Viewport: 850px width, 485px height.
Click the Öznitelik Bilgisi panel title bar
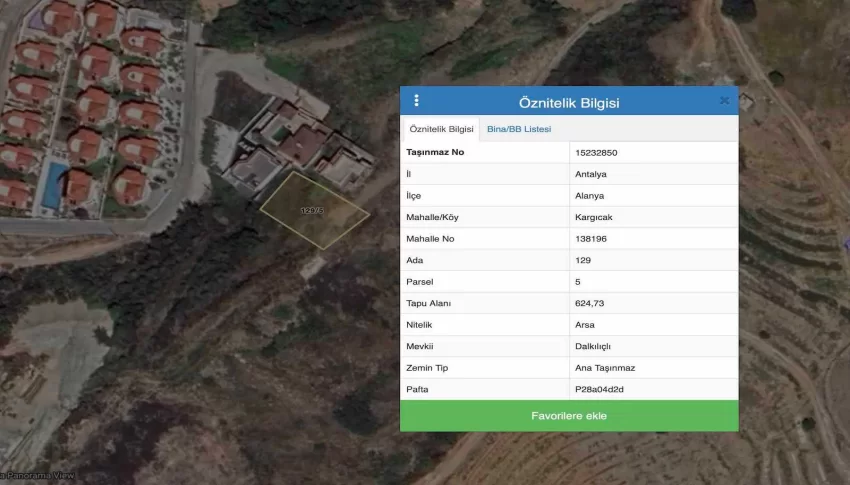(x=569, y=102)
